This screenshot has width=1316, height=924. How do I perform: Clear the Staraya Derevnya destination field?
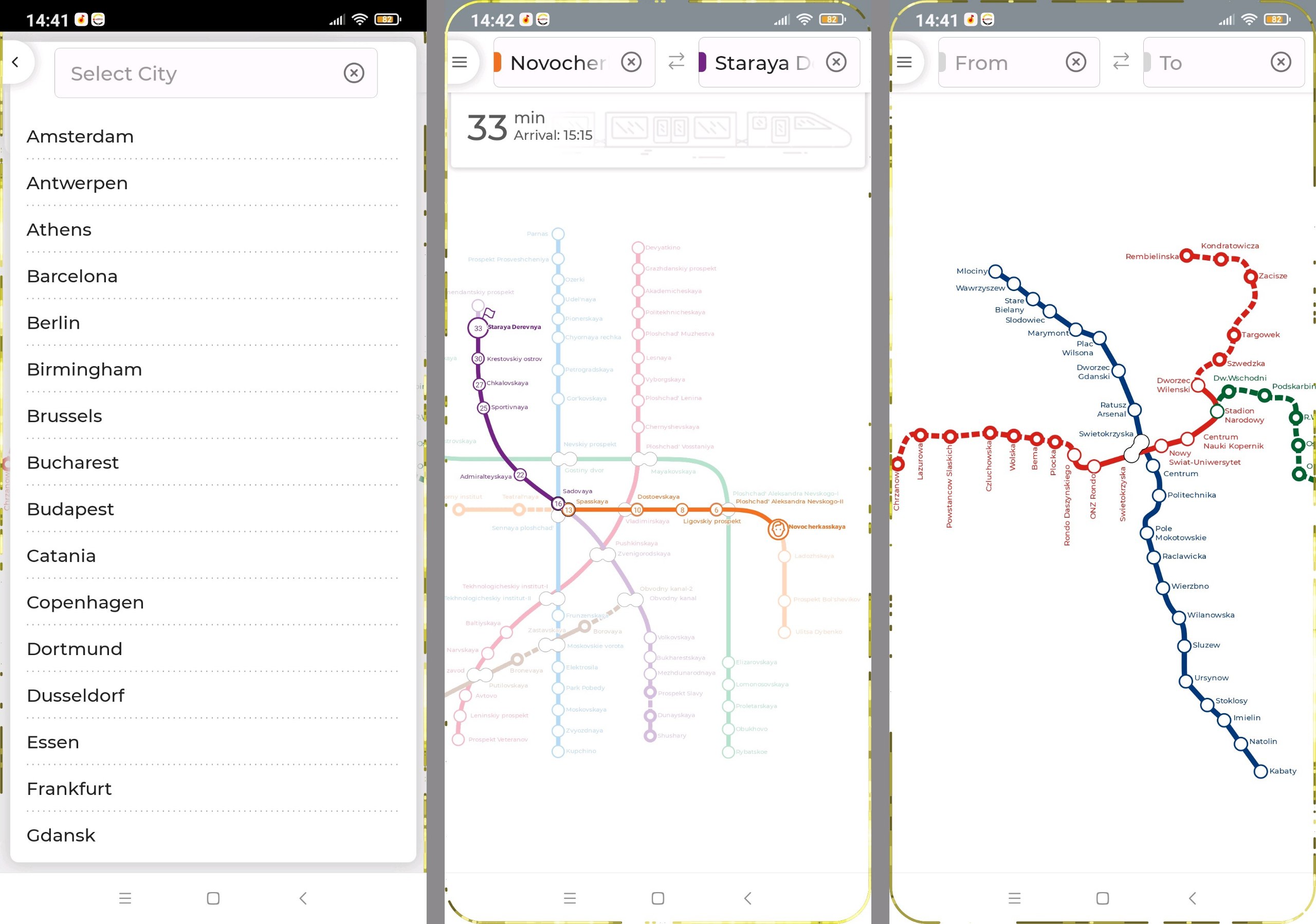tap(836, 62)
